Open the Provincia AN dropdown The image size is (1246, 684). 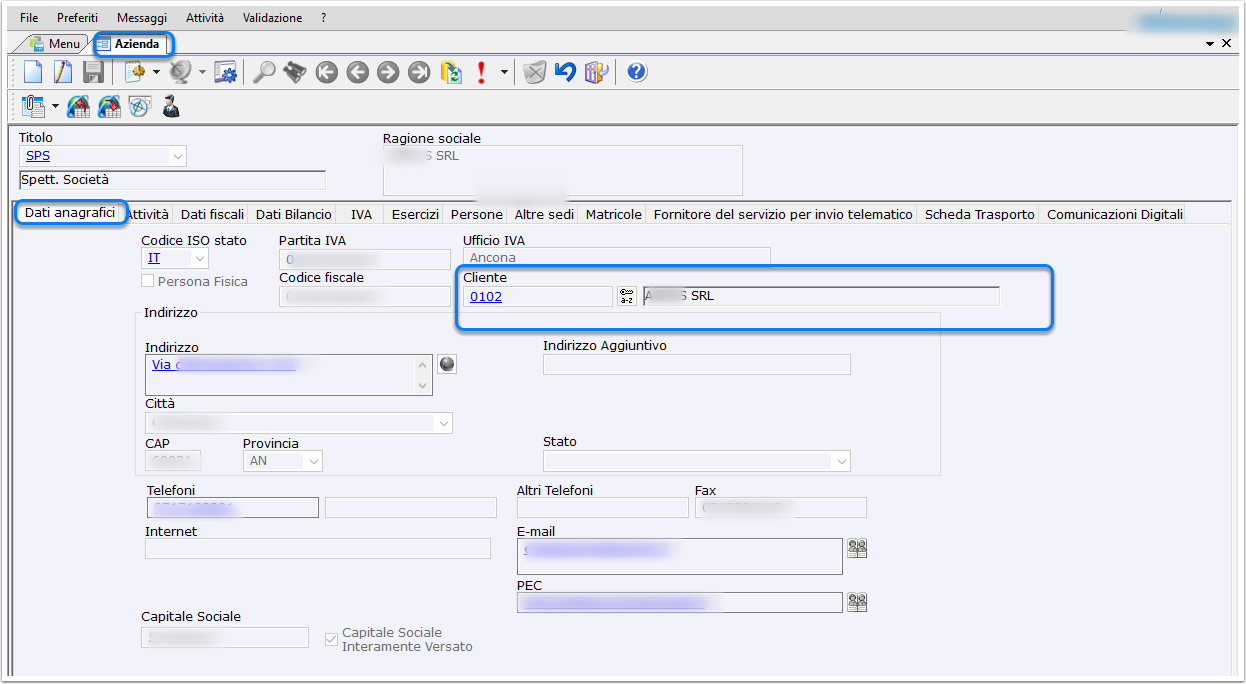coord(314,461)
